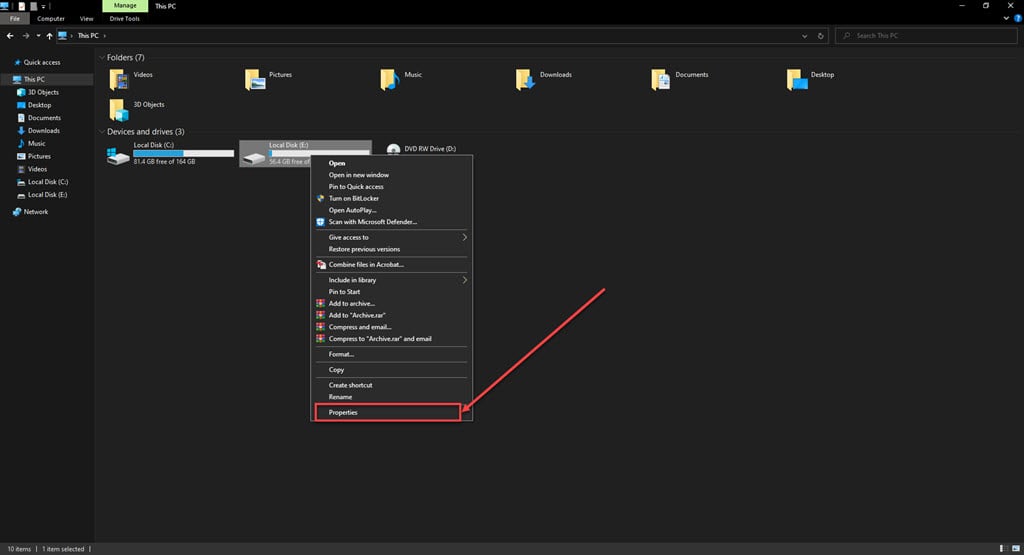This screenshot has height=555, width=1024.
Task: Open the View ribbon tab
Action: 86,19
